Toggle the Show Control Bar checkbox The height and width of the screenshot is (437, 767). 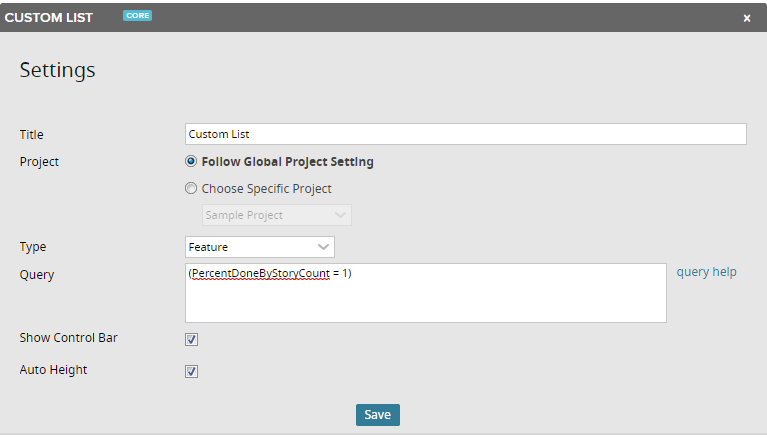coord(191,339)
